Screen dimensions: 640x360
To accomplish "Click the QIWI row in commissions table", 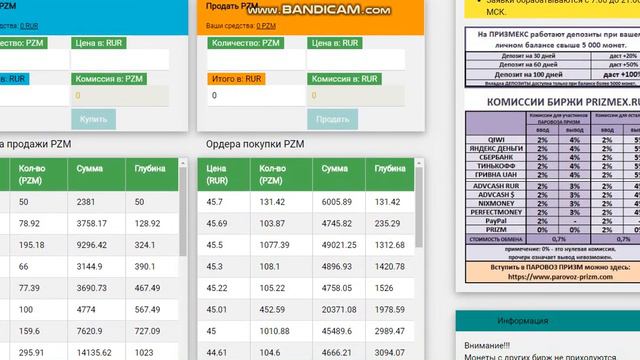I will coord(553,140).
